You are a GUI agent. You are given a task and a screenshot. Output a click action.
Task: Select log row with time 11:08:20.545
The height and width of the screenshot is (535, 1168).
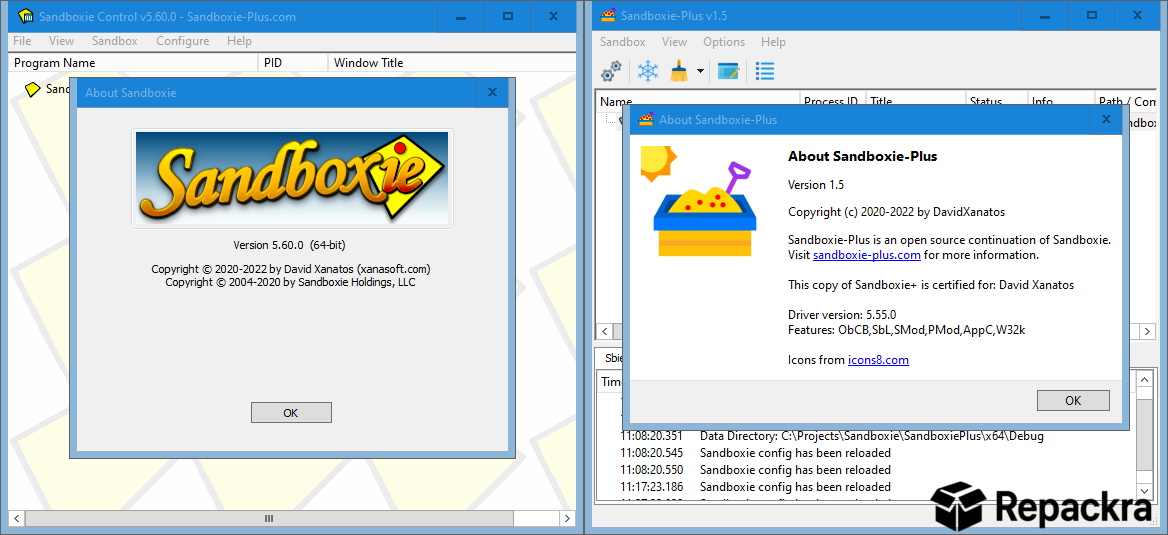[x=866, y=453]
